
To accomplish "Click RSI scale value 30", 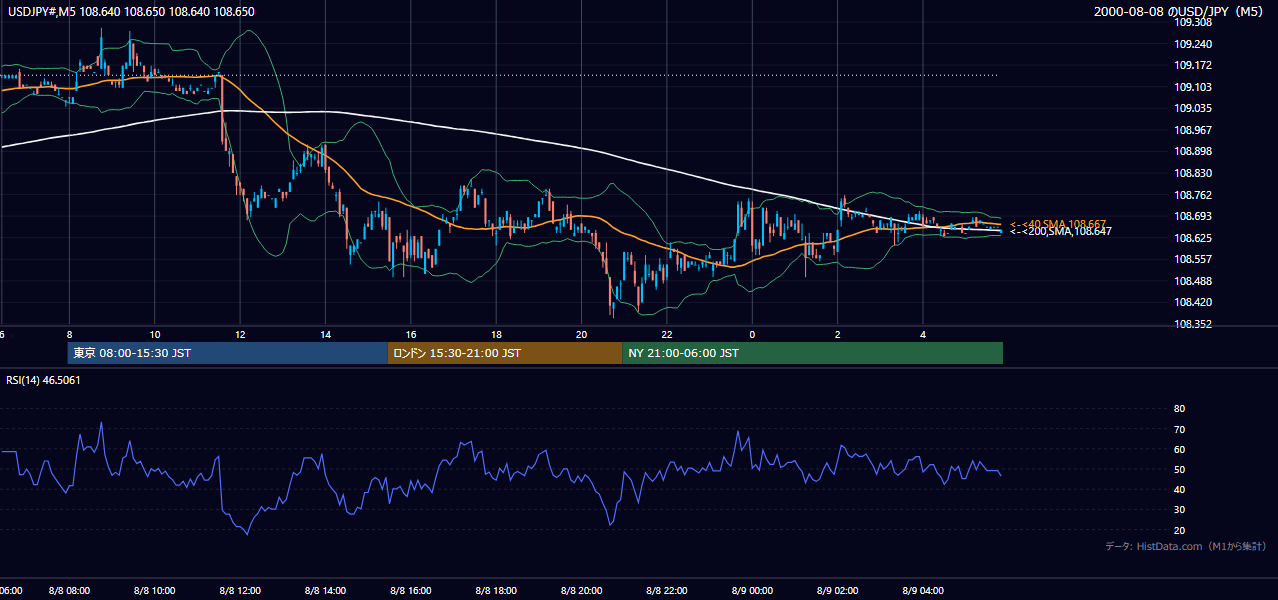I will 1179,509.
